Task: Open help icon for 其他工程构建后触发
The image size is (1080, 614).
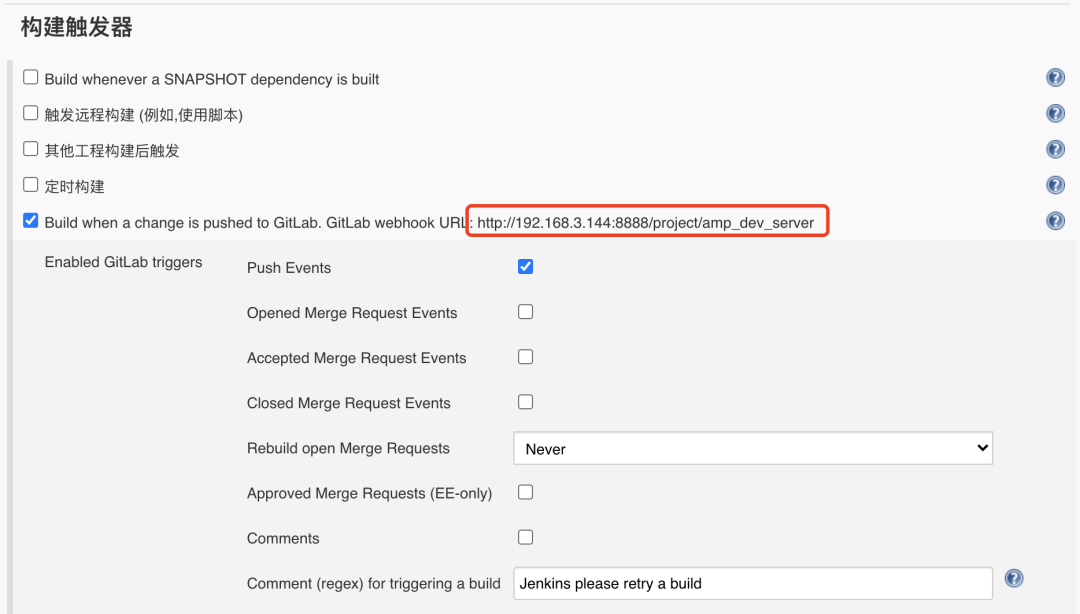Action: pos(1055,150)
